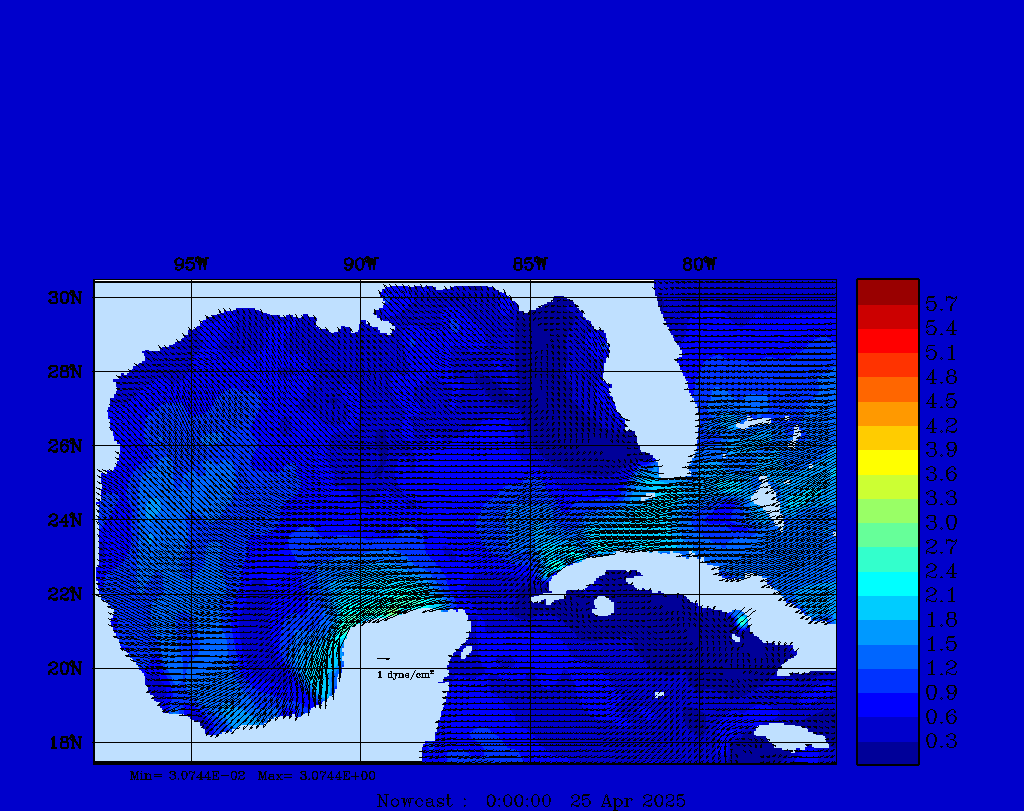
Task: Select the yellow 3.6 color band
Action: [x=887, y=462]
